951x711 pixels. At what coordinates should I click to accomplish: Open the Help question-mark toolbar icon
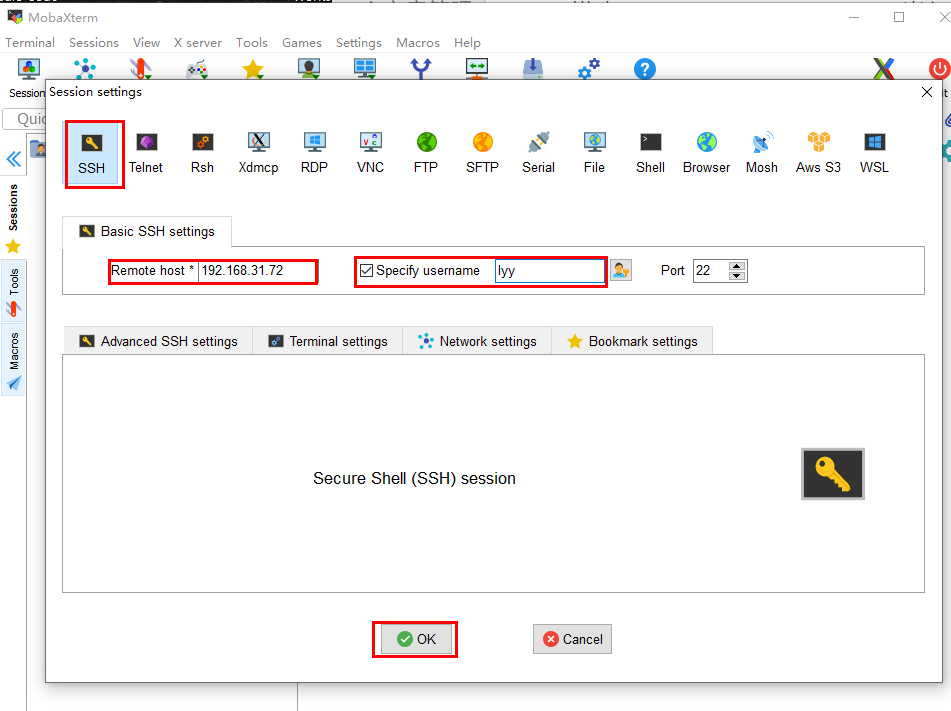[x=645, y=69]
